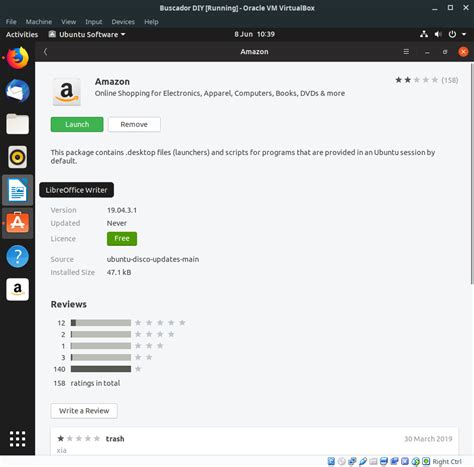This screenshot has width=474, height=467.
Task: Open the Files manager icon
Action: coord(18,124)
